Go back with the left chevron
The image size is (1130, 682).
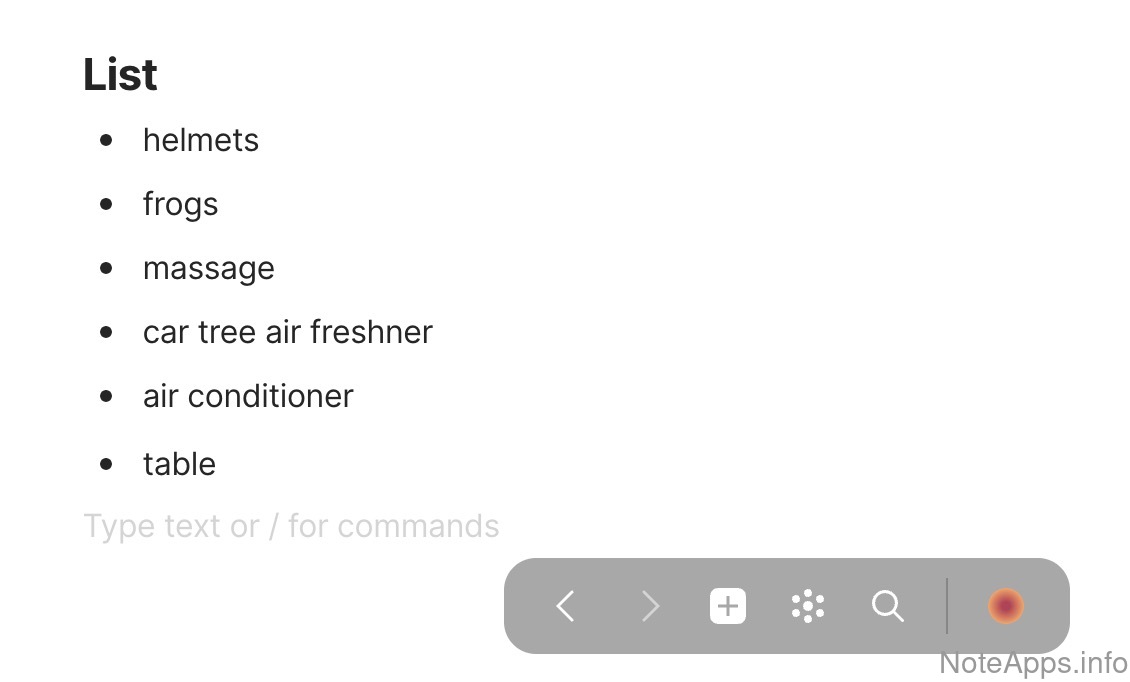pos(566,606)
